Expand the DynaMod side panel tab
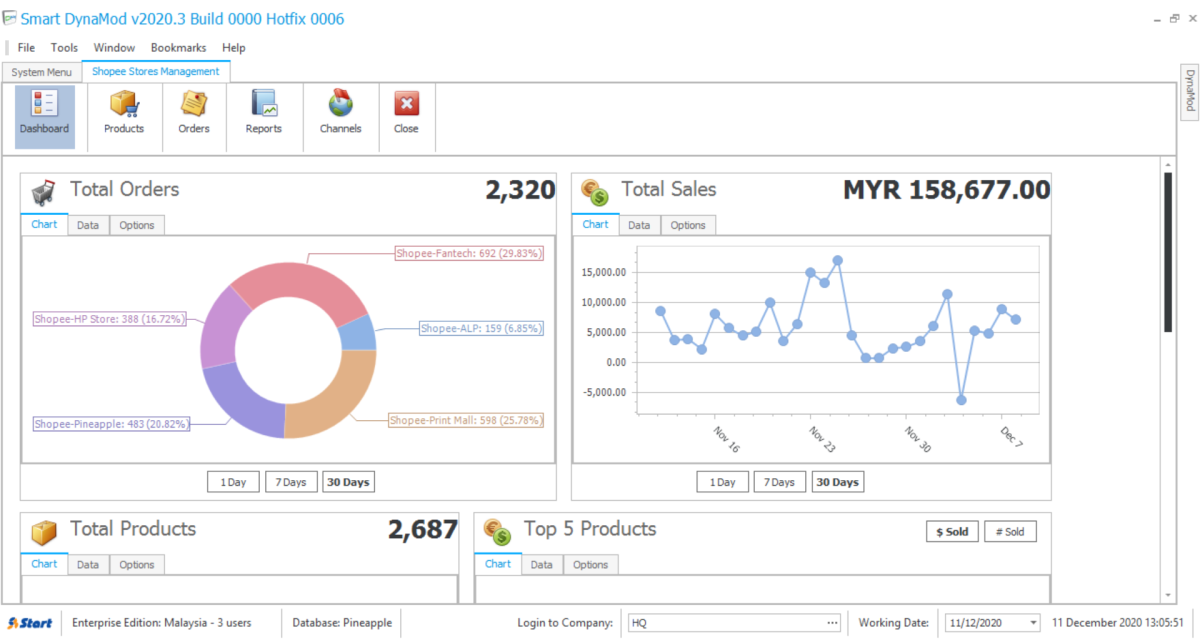The image size is (1200, 640). click(x=1190, y=91)
